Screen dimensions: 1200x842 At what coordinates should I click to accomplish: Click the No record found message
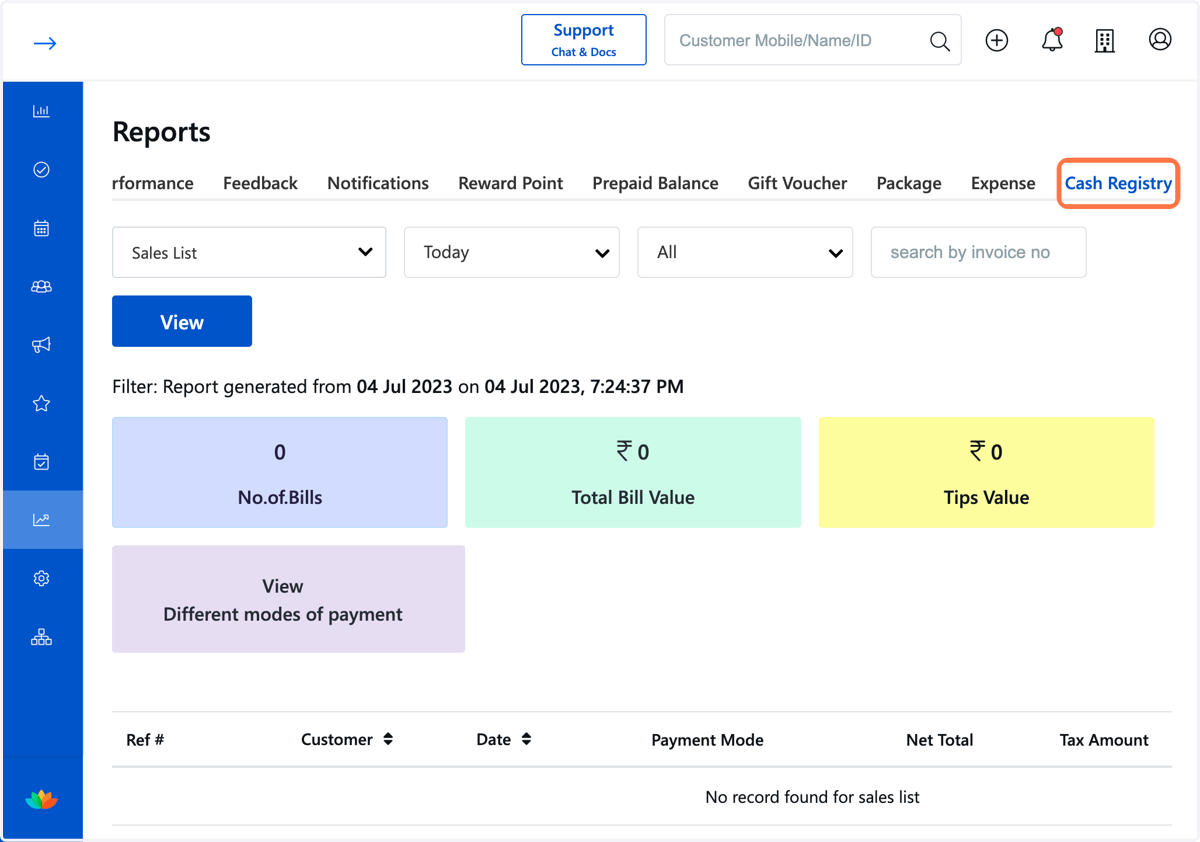pos(812,797)
